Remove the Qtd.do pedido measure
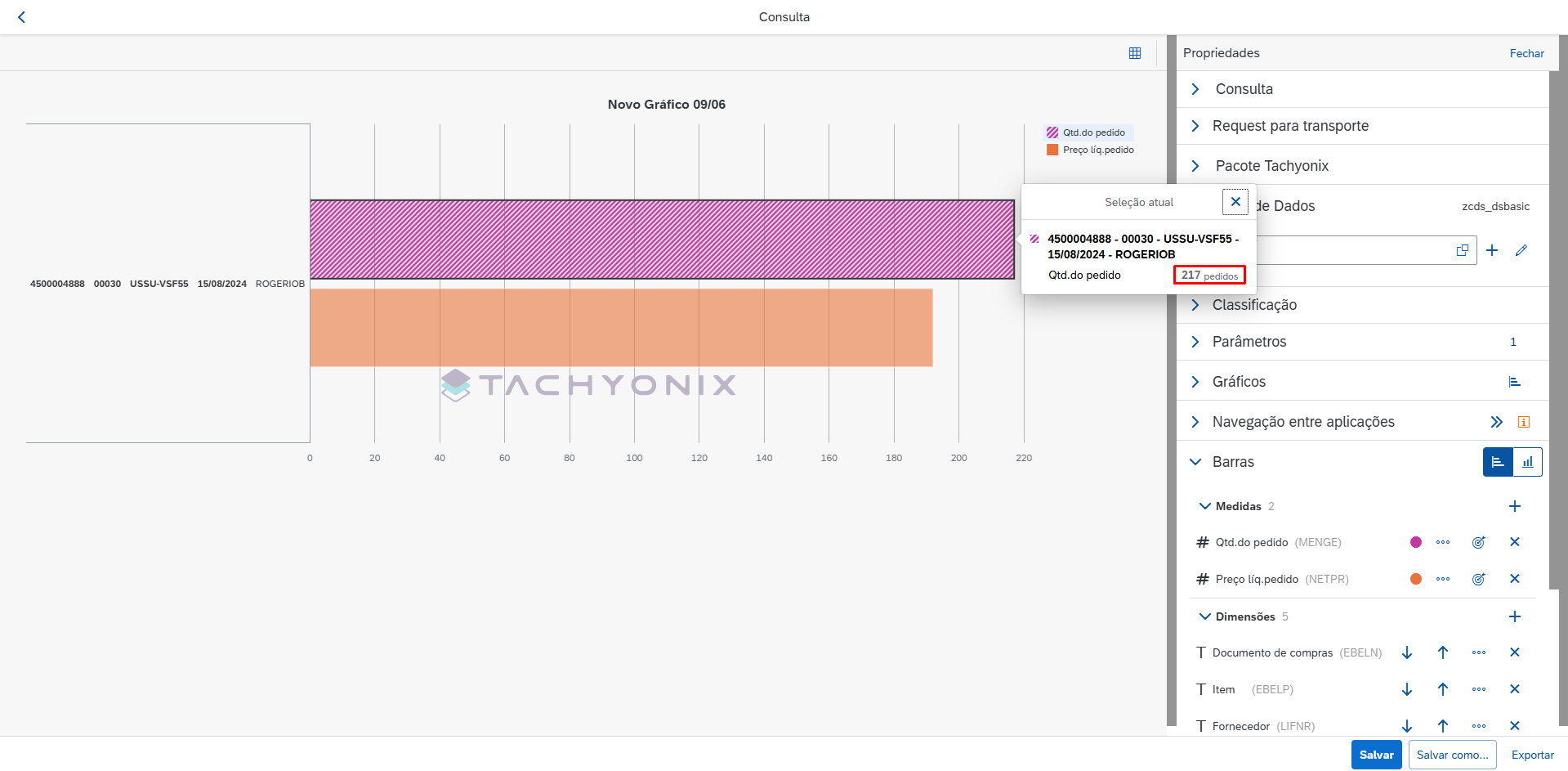 (x=1514, y=542)
